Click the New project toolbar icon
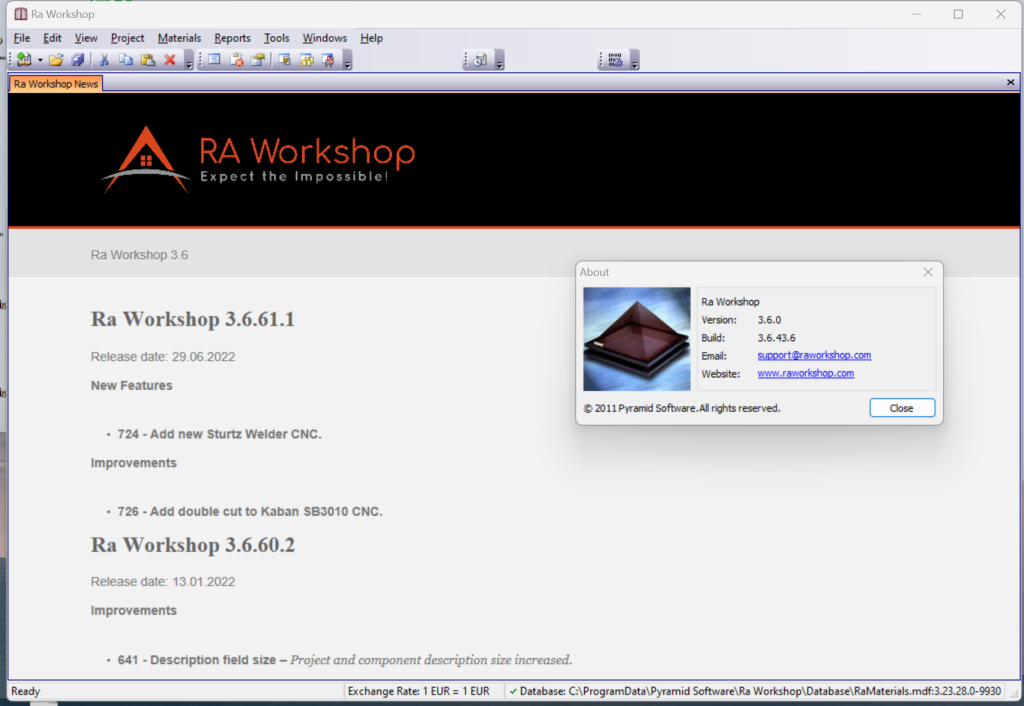1024x706 pixels. click(24, 60)
